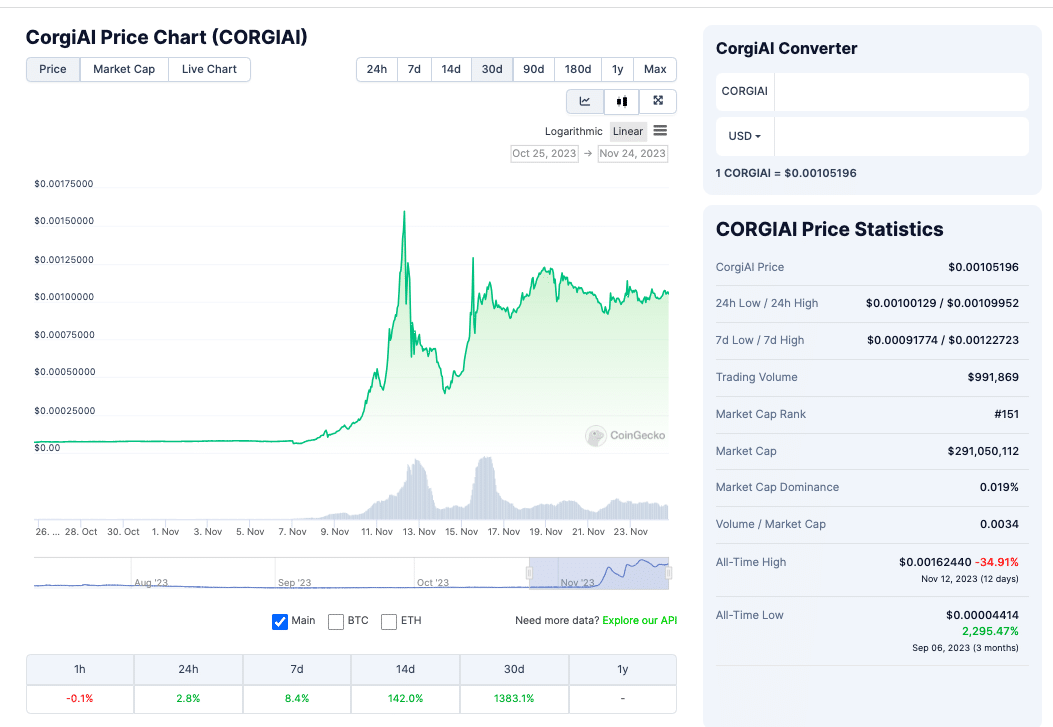This screenshot has width=1053, height=727.
Task: Click the CorgiAI Price $0.00105196 value
Action: pyautogui.click(x=983, y=267)
